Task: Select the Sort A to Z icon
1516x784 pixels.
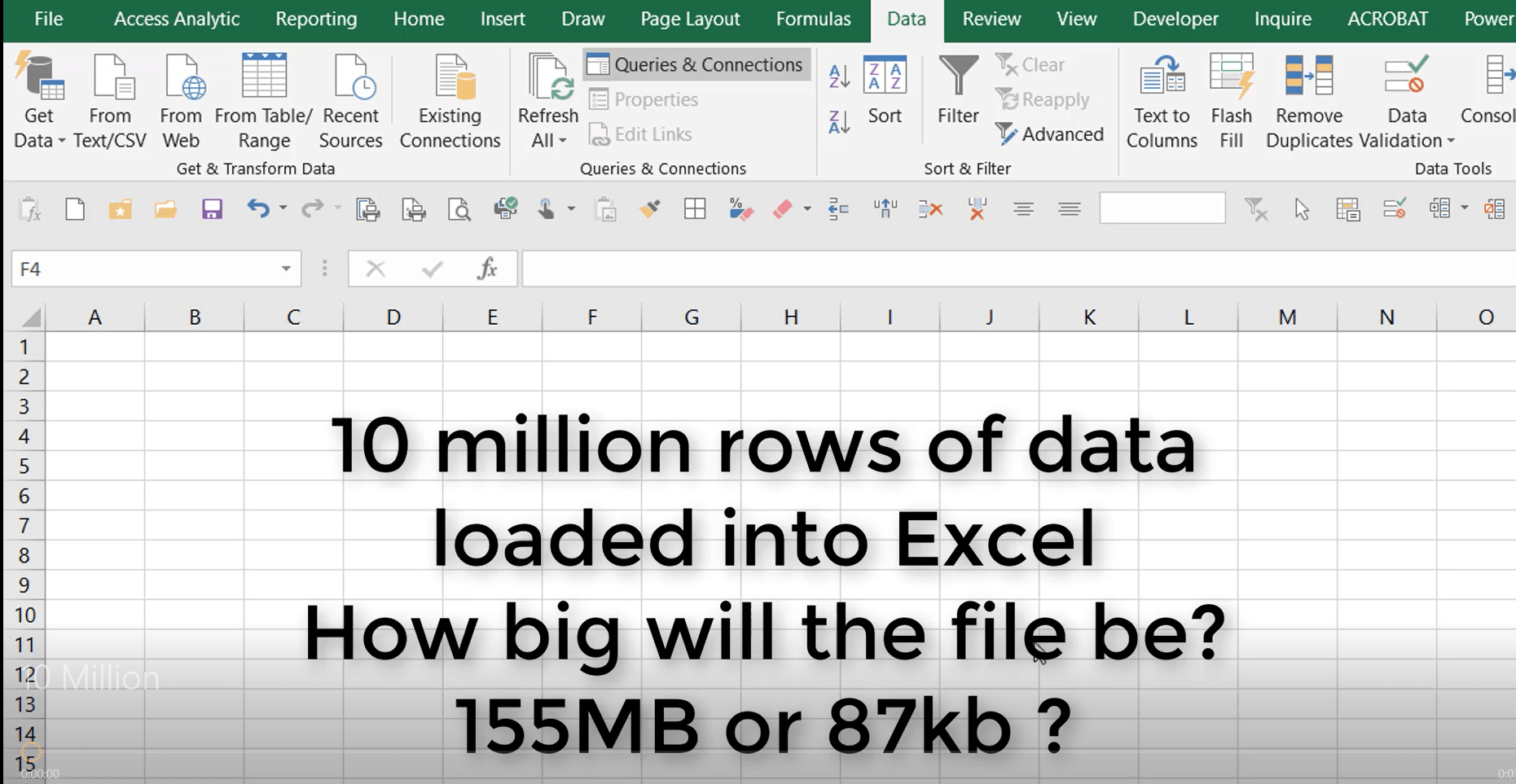Action: tap(837, 75)
